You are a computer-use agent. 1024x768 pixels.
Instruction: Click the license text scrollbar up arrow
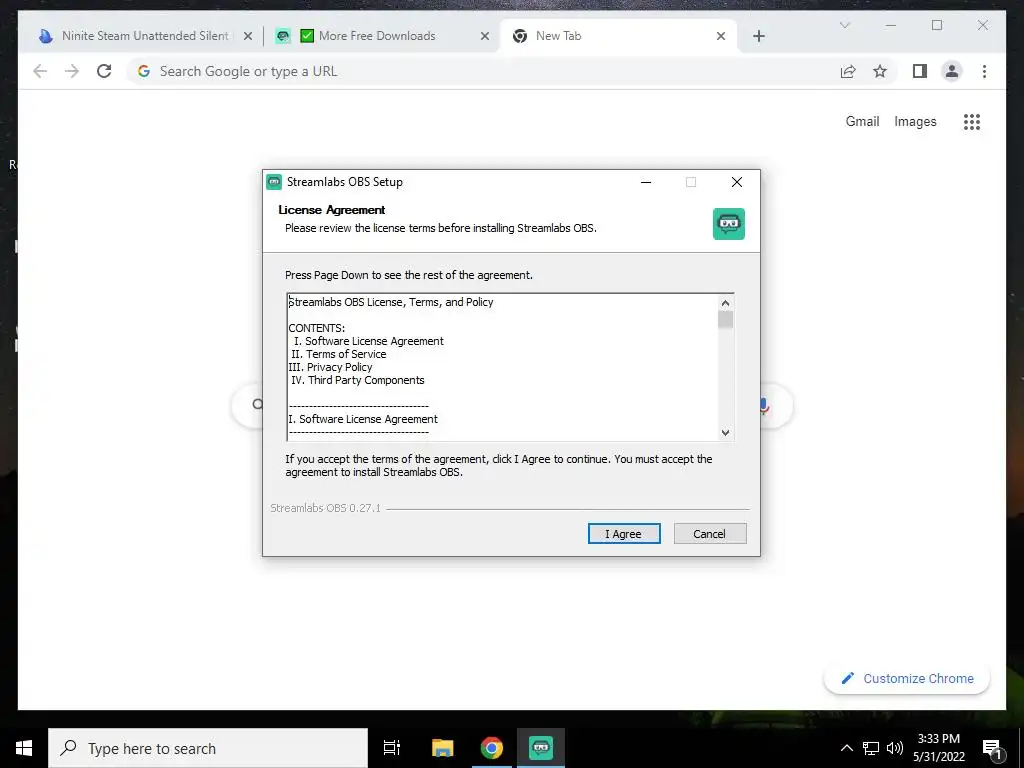725,303
